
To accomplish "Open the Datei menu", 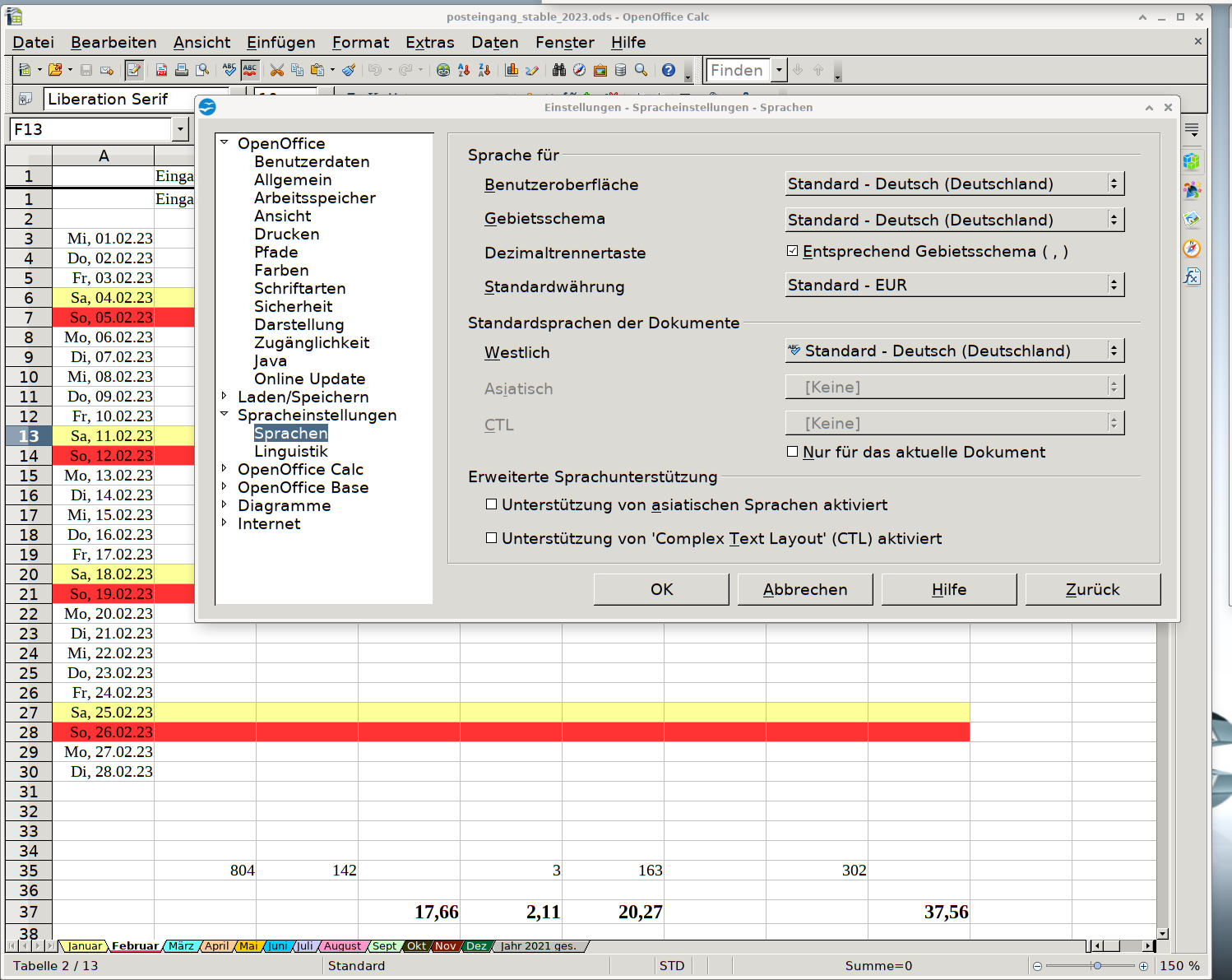I will (34, 42).
